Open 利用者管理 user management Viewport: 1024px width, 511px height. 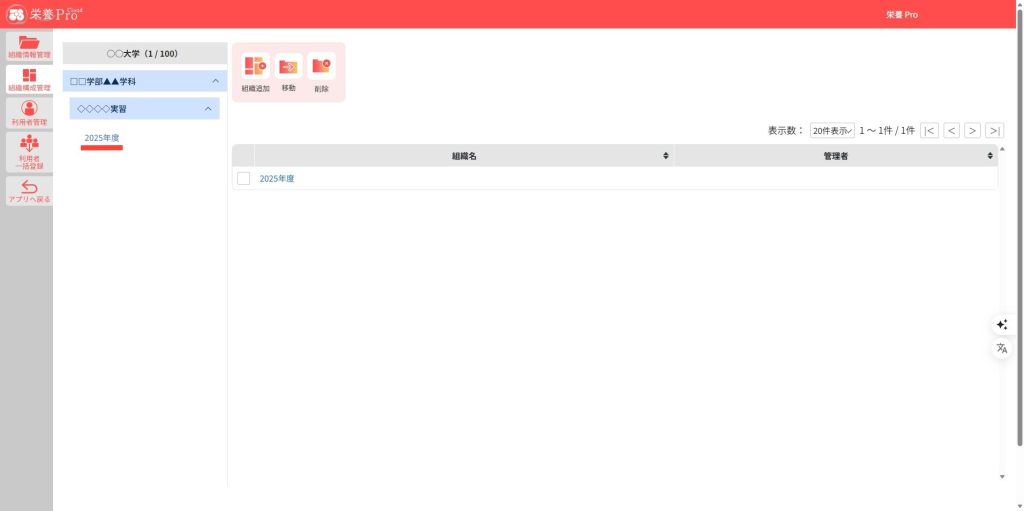pos(29,113)
